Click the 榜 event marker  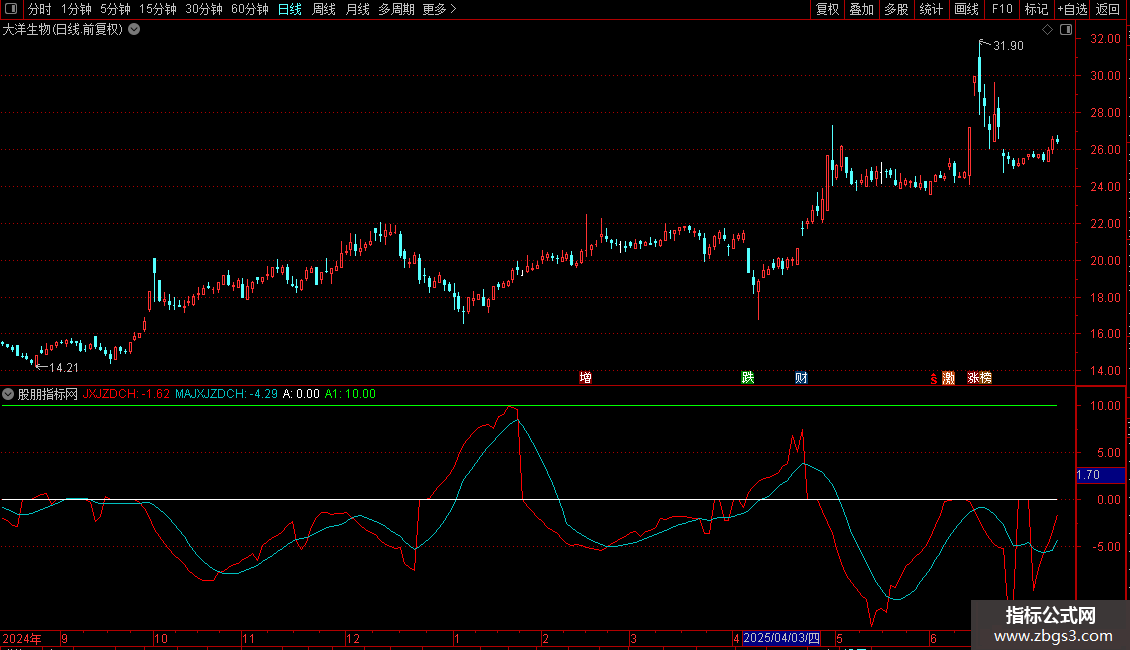tap(986, 378)
